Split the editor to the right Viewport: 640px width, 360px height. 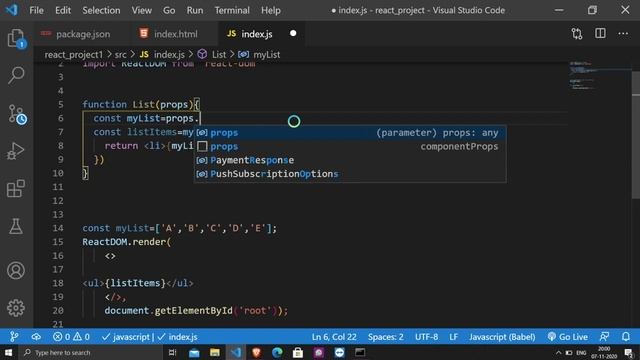point(600,33)
